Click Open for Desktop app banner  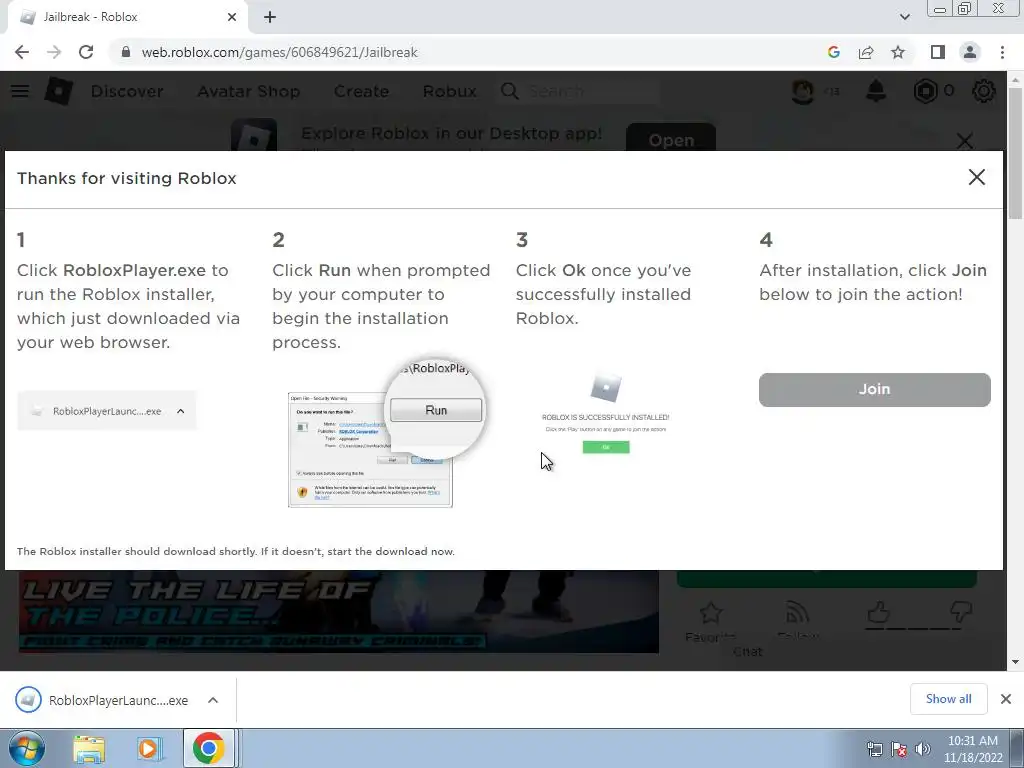[x=671, y=138]
